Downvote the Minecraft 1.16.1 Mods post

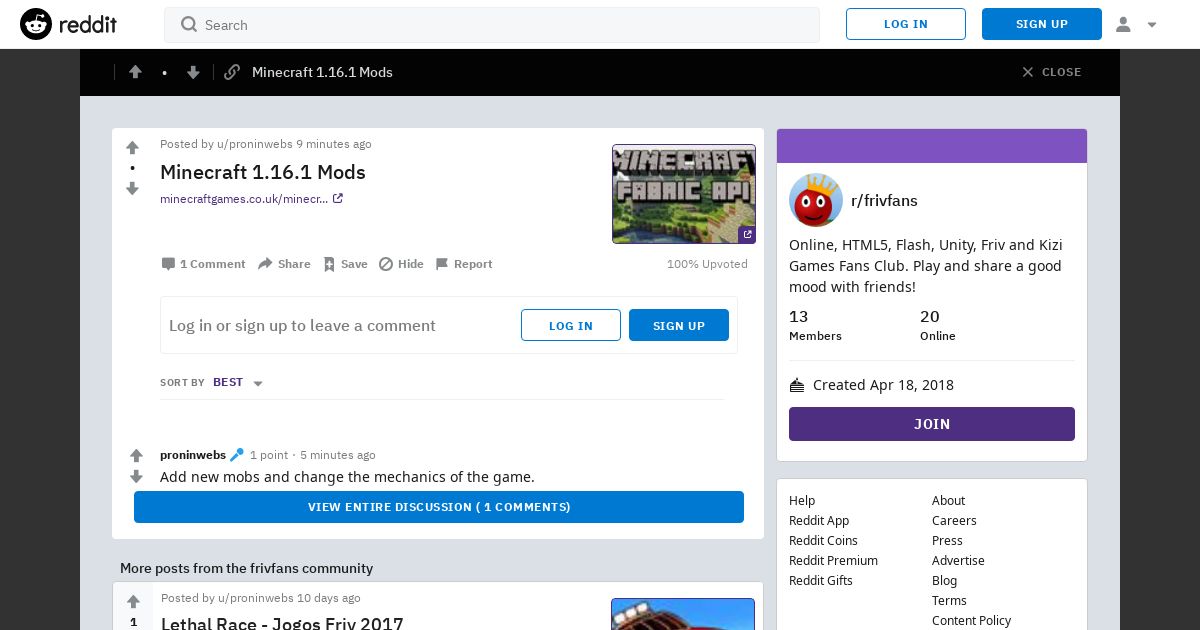point(132,188)
